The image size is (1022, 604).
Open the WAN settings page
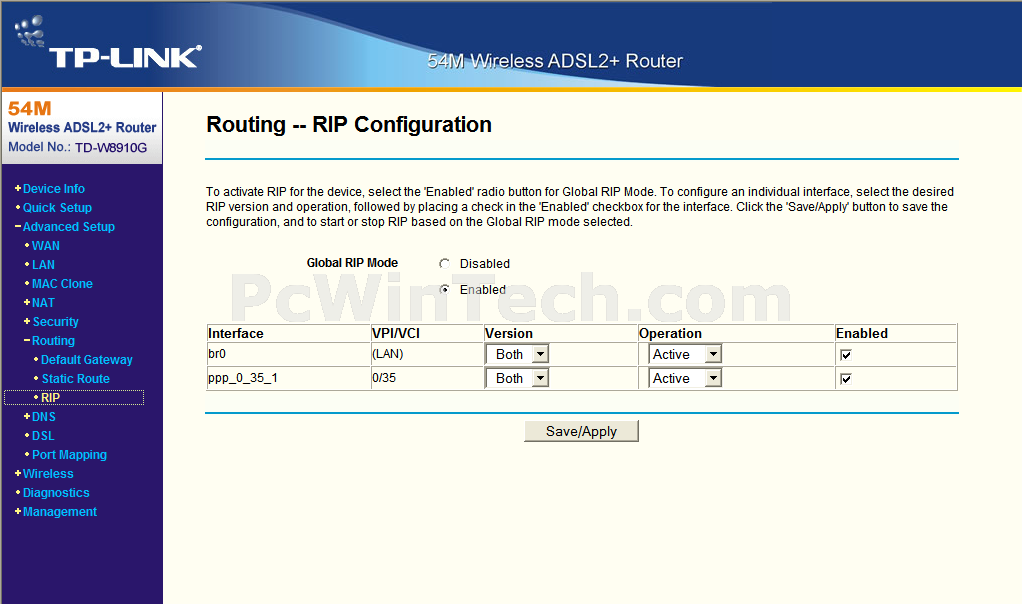(x=46, y=246)
